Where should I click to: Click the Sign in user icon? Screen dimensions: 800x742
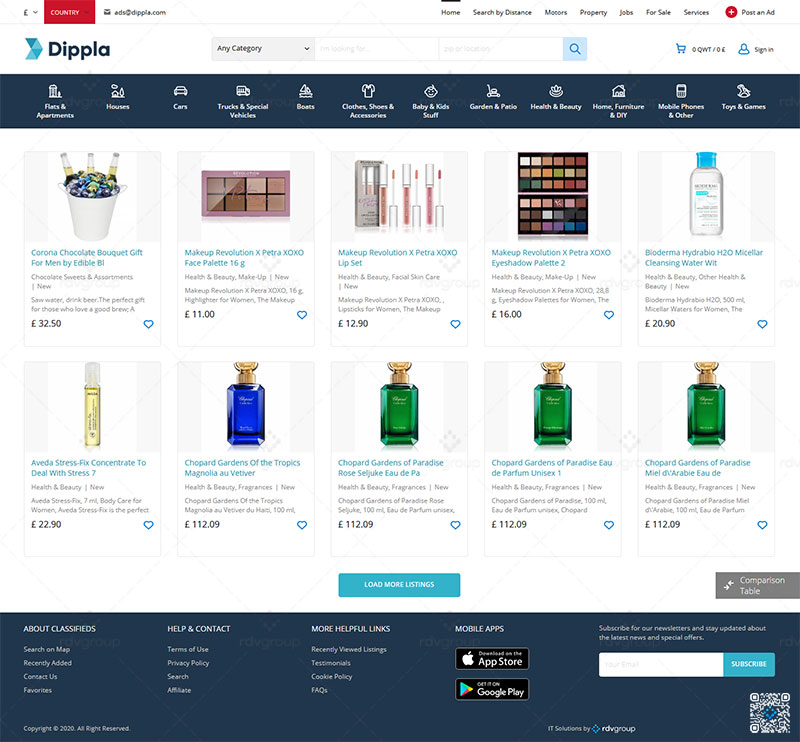(x=744, y=49)
